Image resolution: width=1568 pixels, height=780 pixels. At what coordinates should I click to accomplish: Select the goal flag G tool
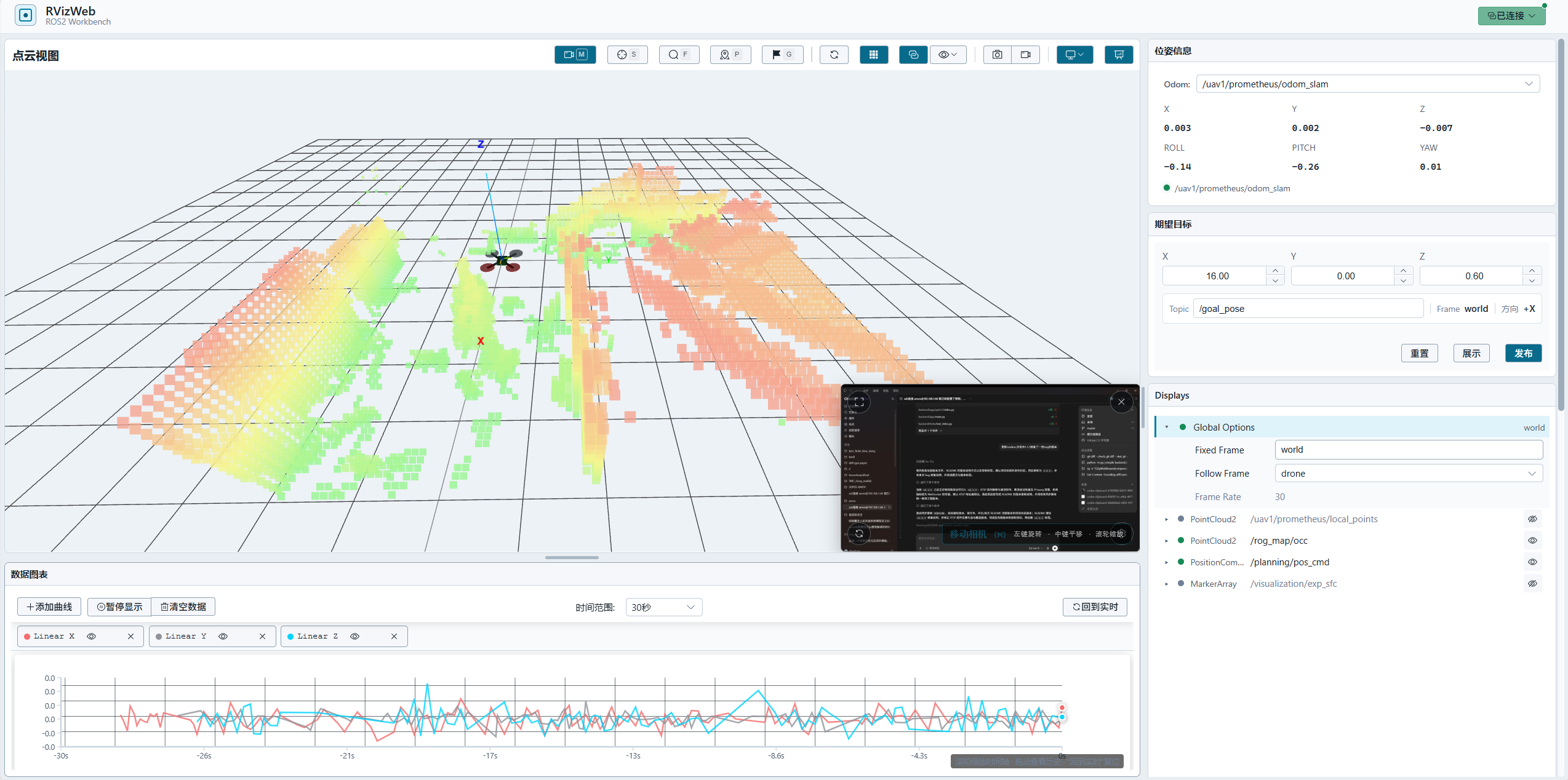782,55
